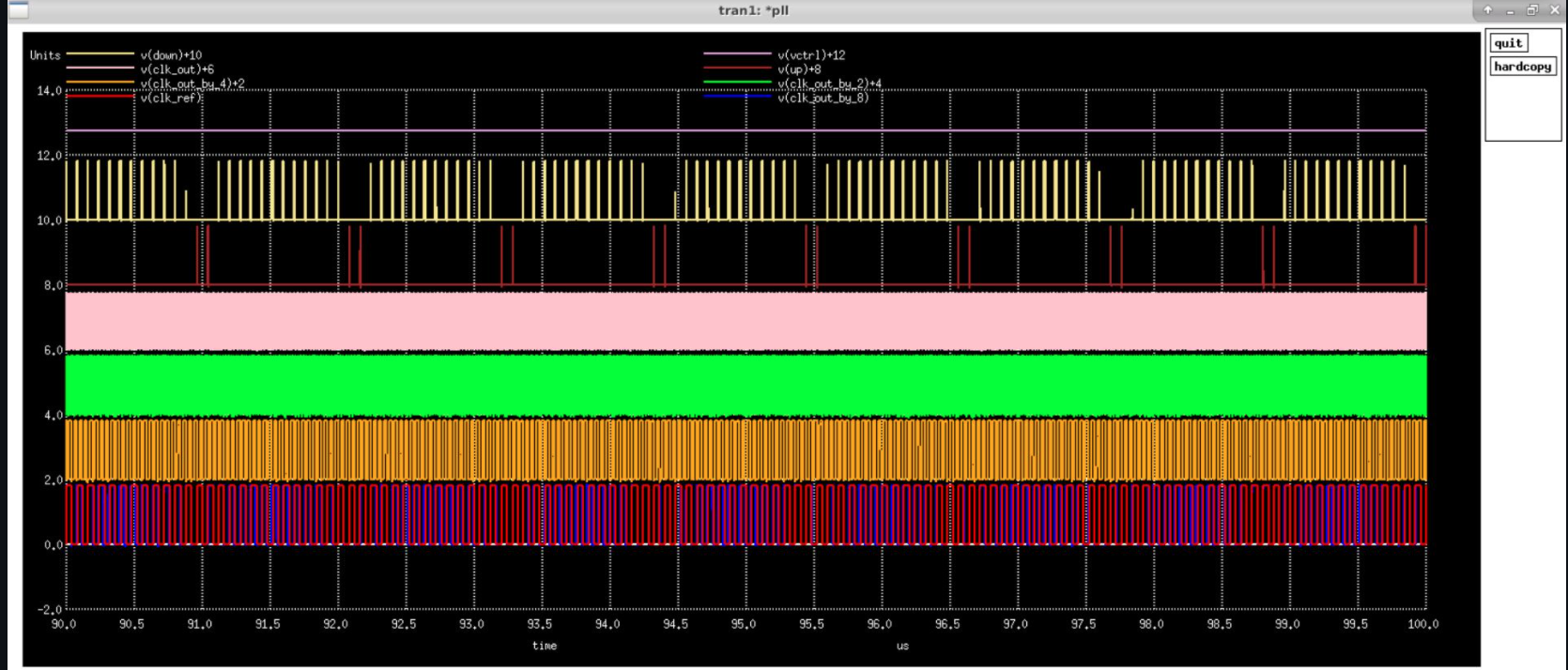1568x670 pixels.
Task: Click the us unit label below x-axis
Action: point(902,646)
